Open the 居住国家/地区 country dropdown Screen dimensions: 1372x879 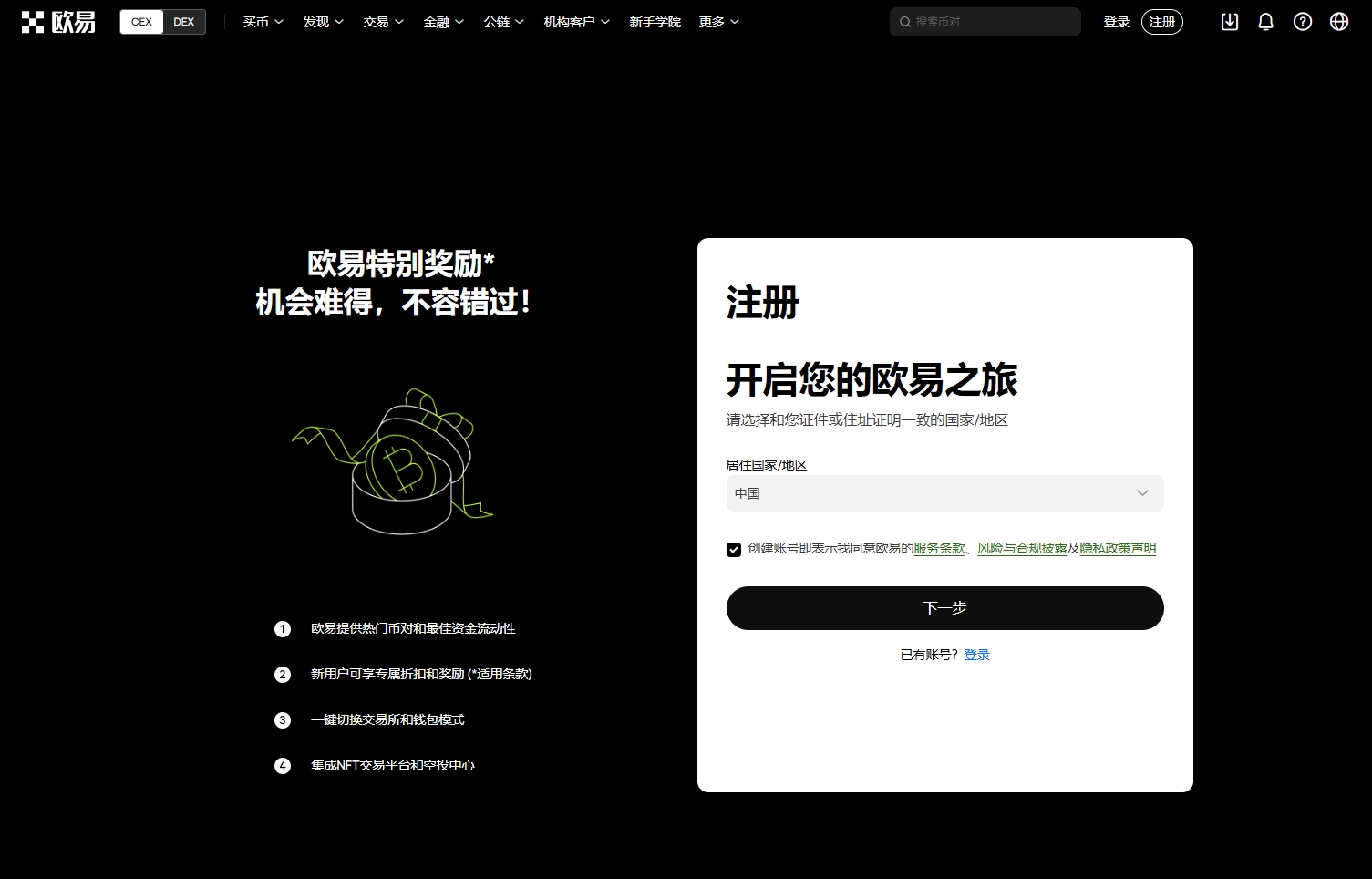coord(944,493)
